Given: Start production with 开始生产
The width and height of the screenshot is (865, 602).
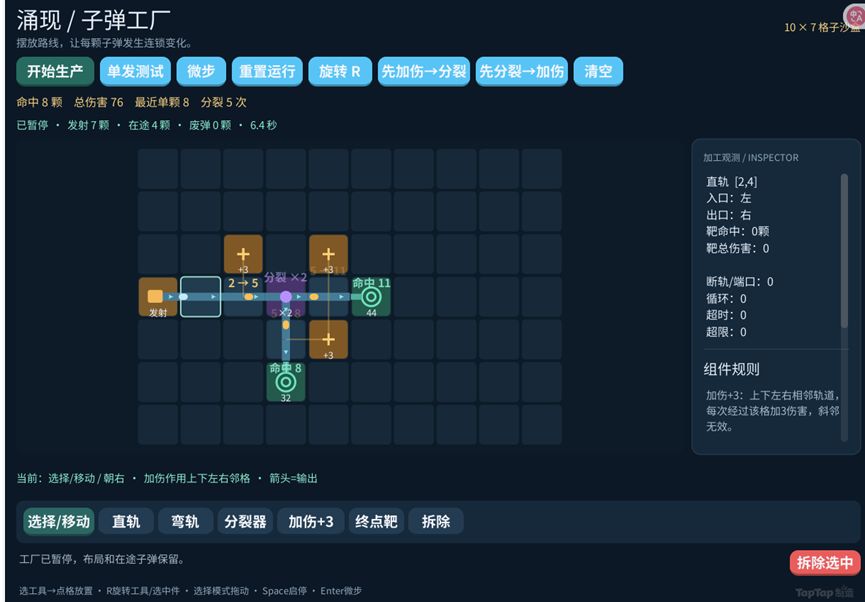Looking at the screenshot, I should [55, 71].
